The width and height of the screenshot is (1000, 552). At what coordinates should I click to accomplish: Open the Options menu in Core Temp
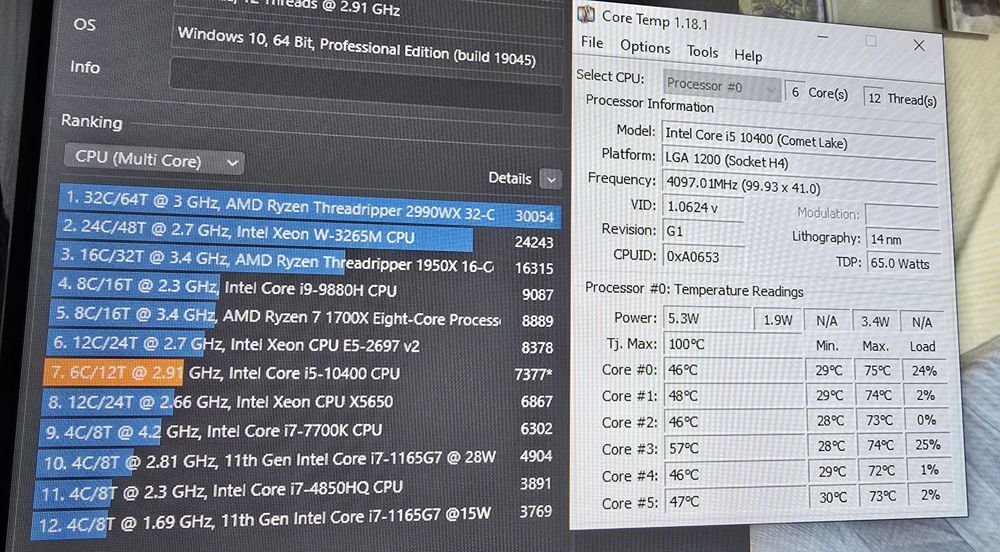tap(645, 47)
